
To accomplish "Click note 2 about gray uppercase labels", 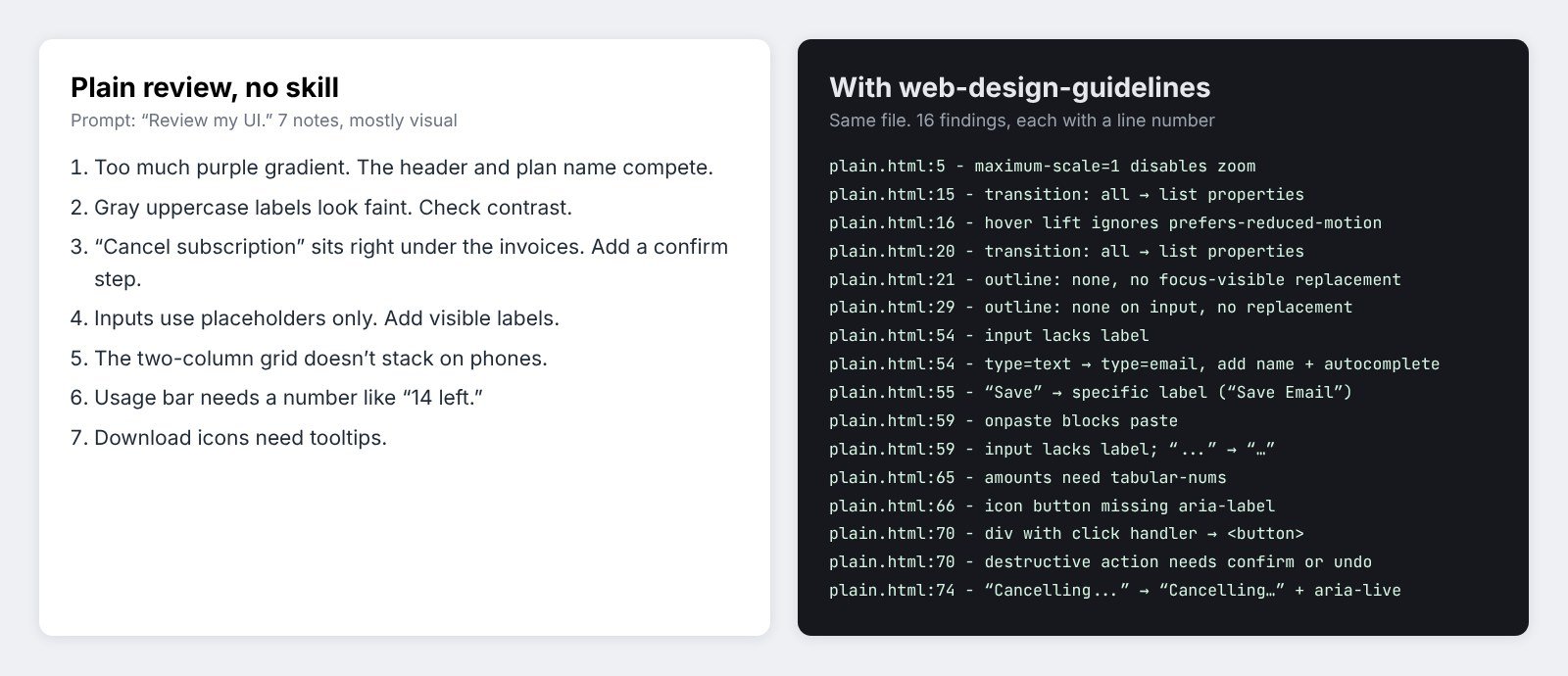I will (321, 208).
